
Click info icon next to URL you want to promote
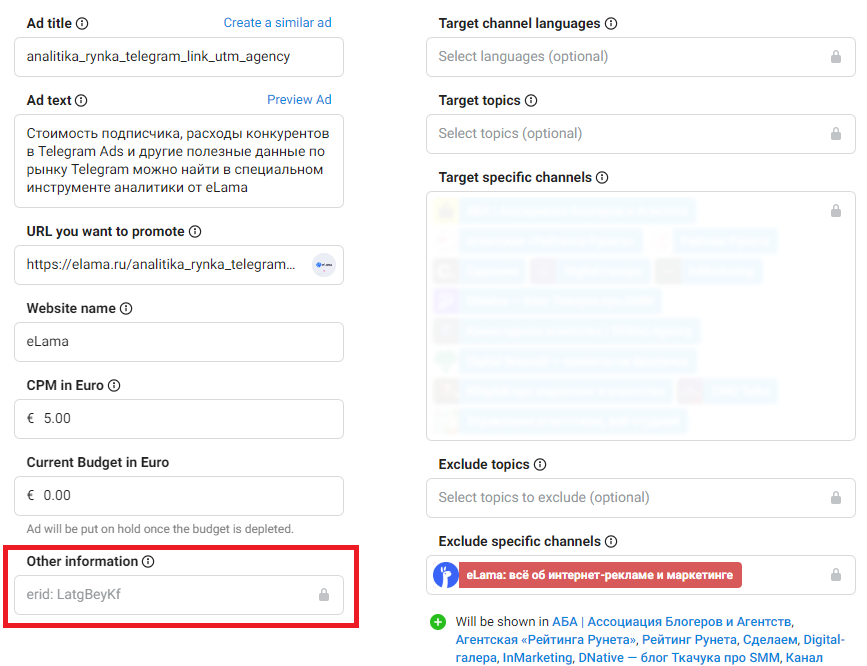(x=195, y=231)
